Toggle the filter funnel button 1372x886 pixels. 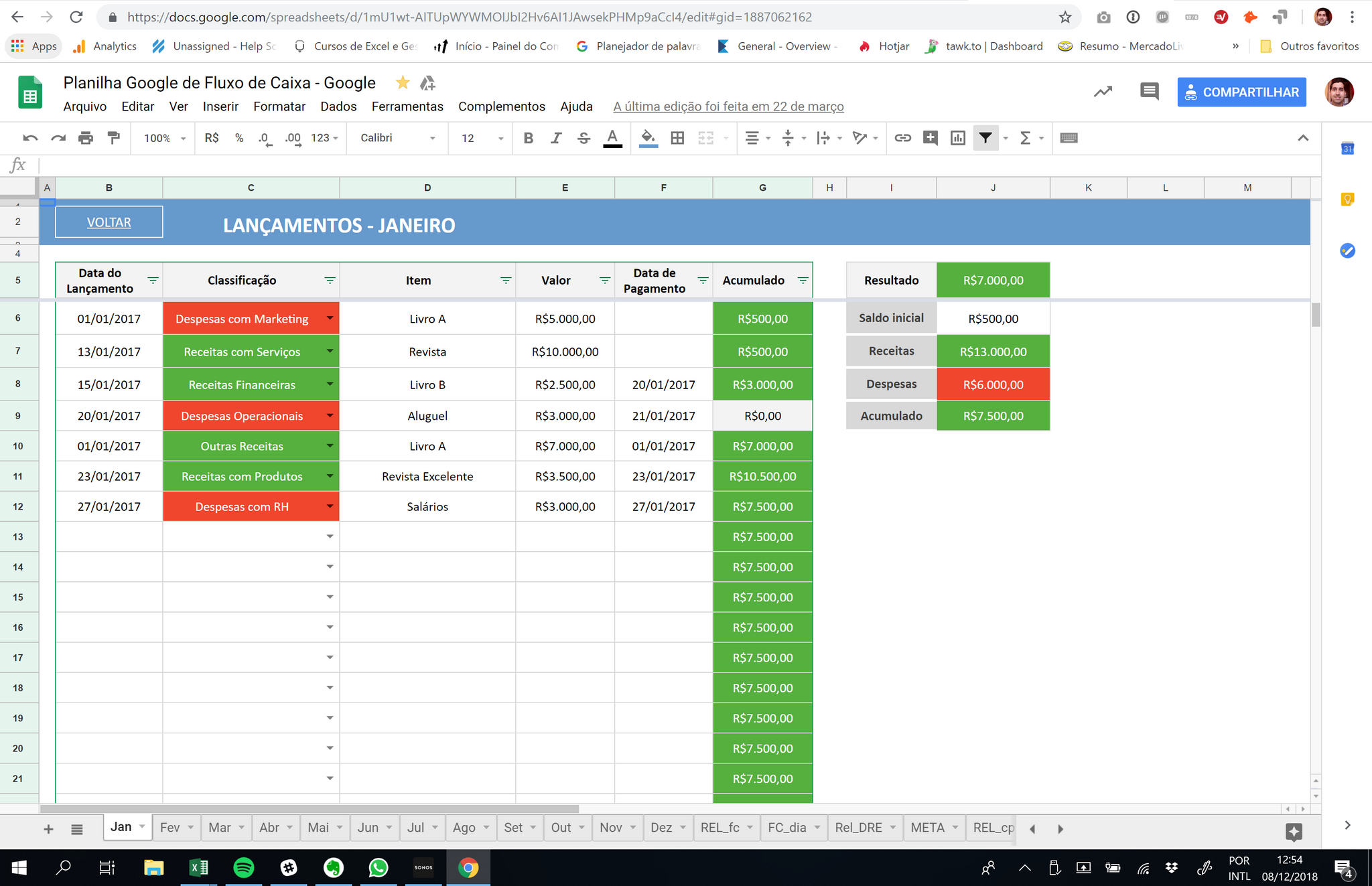(x=985, y=138)
